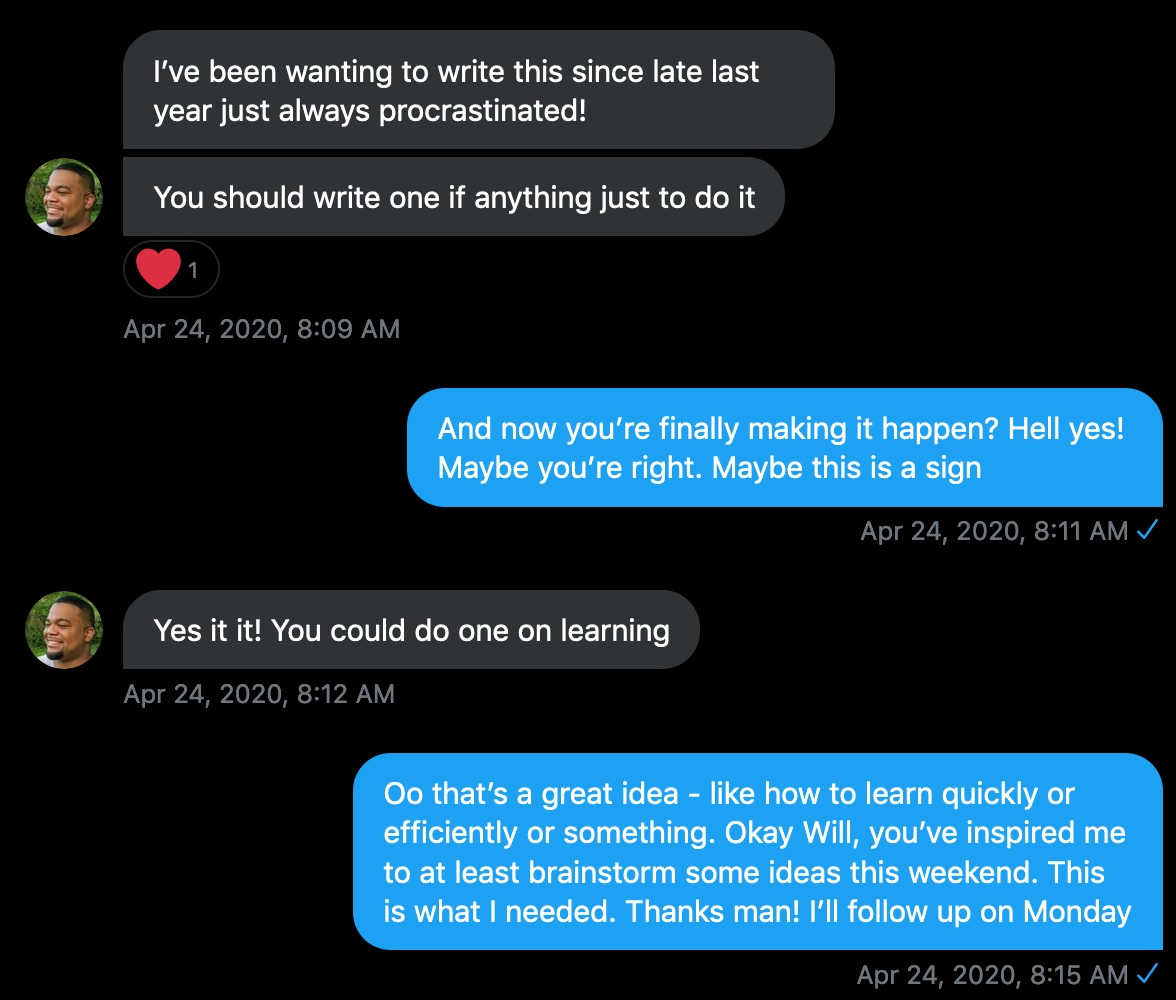Select the "You should write one" message bubble
1176x1000 pixels.
(453, 197)
